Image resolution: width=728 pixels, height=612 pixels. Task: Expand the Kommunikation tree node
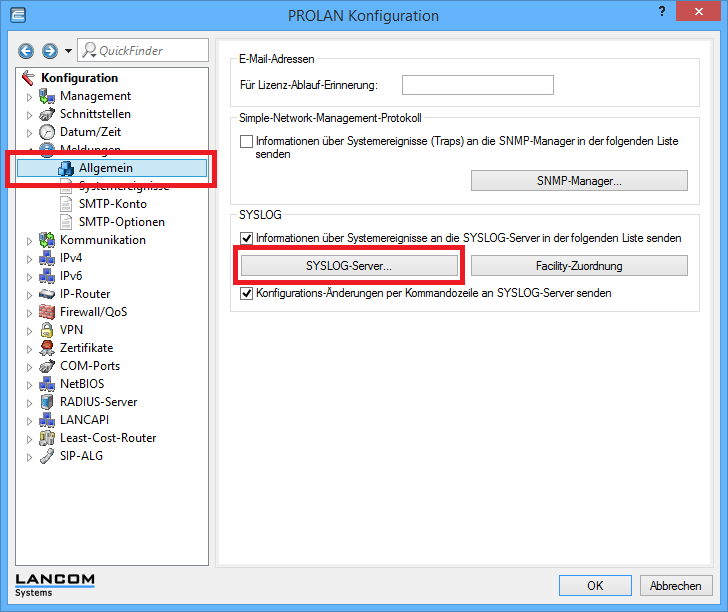29,241
